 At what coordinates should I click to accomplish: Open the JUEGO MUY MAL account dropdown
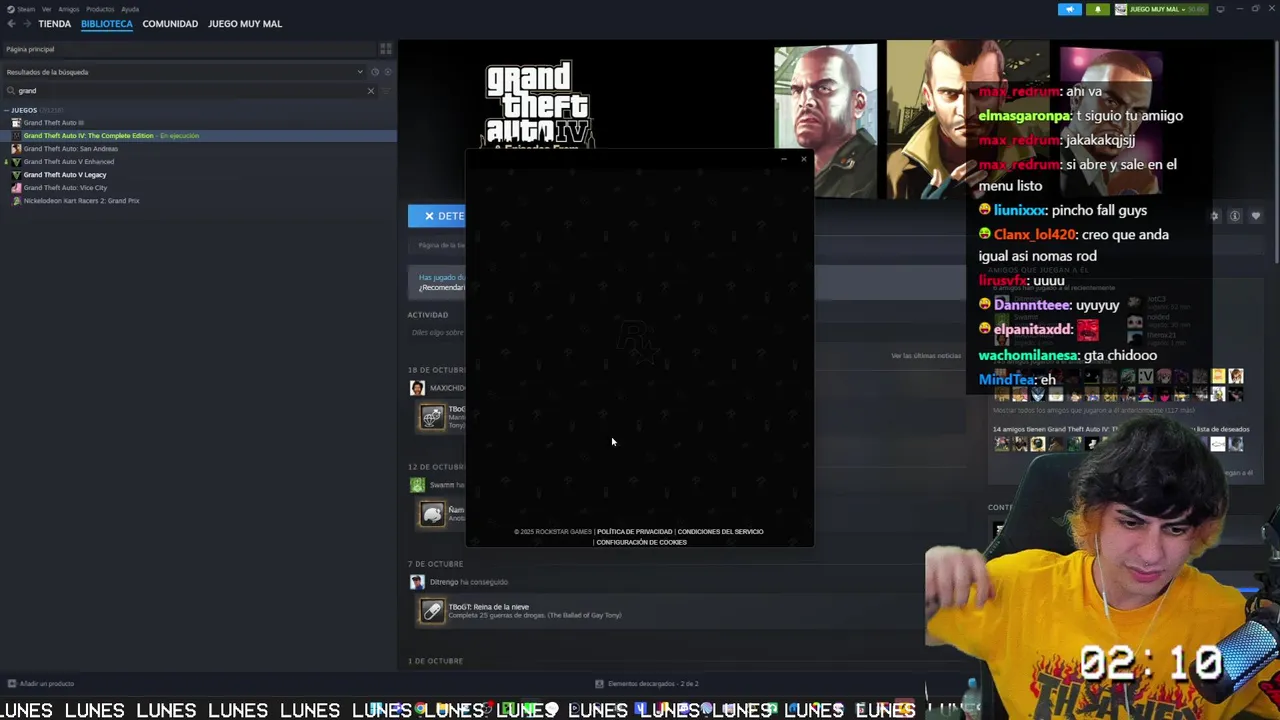click(x=1162, y=9)
